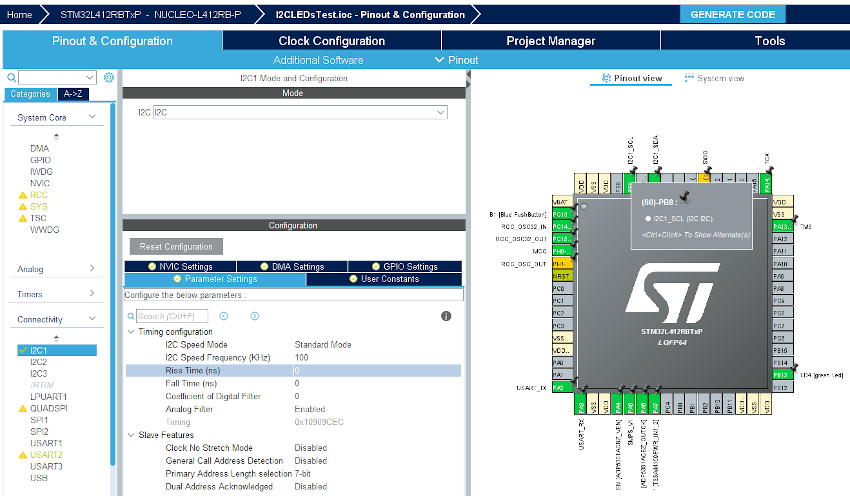
Task: Open Clock Configuration tab
Action: 331,41
